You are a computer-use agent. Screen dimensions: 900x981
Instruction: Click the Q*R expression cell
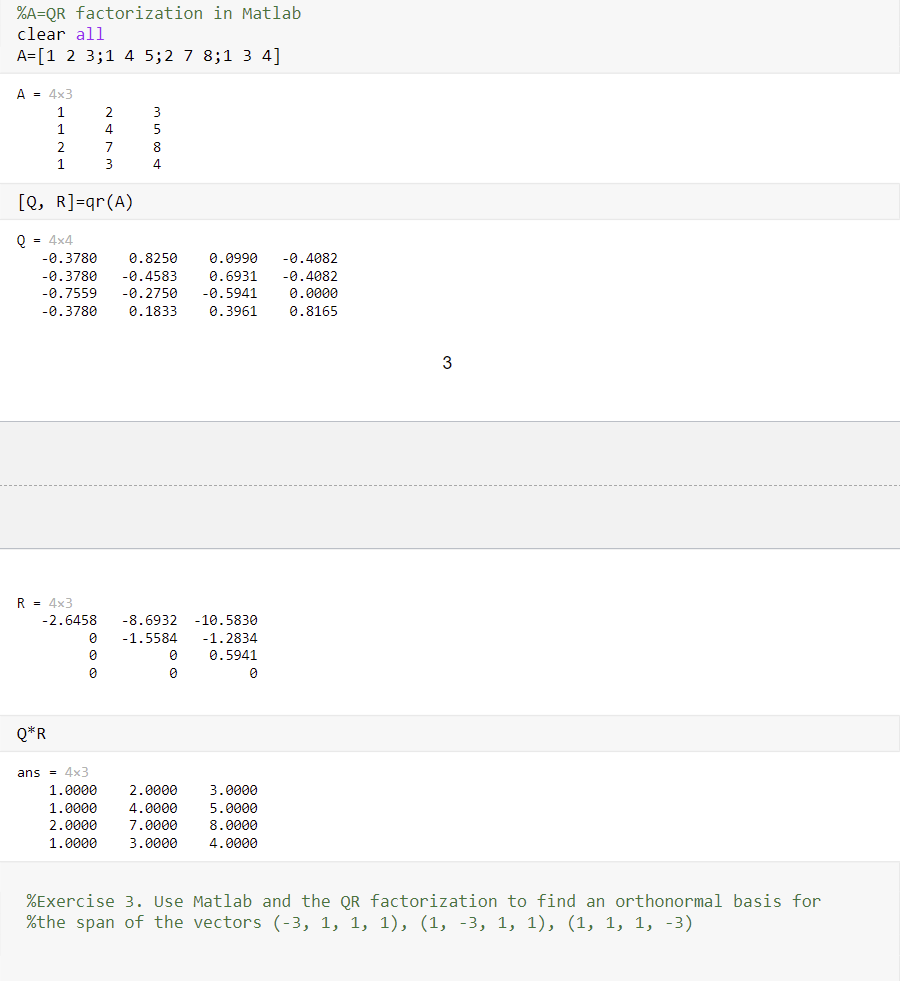coord(30,733)
